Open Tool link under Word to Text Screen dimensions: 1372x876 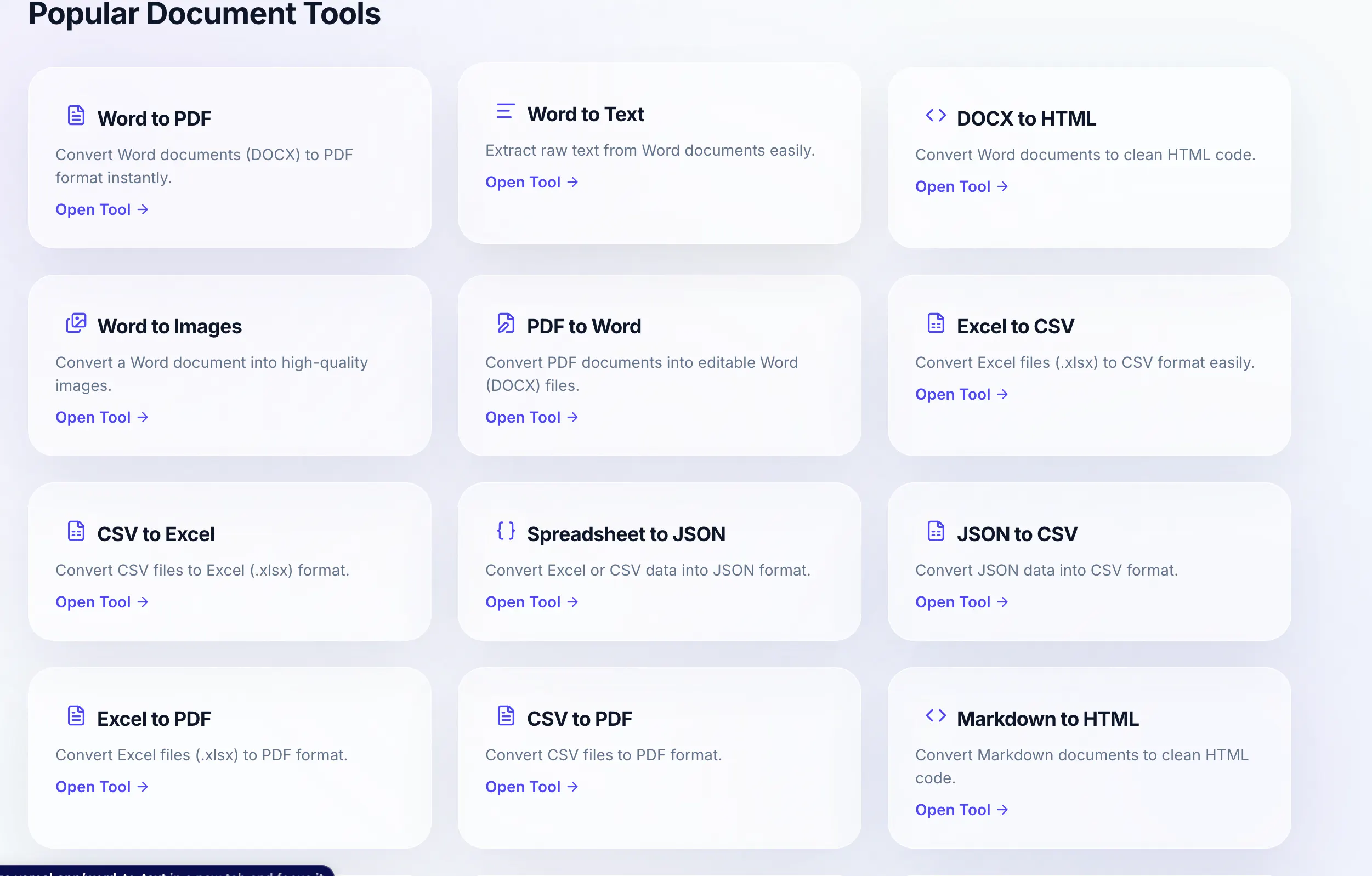click(531, 182)
